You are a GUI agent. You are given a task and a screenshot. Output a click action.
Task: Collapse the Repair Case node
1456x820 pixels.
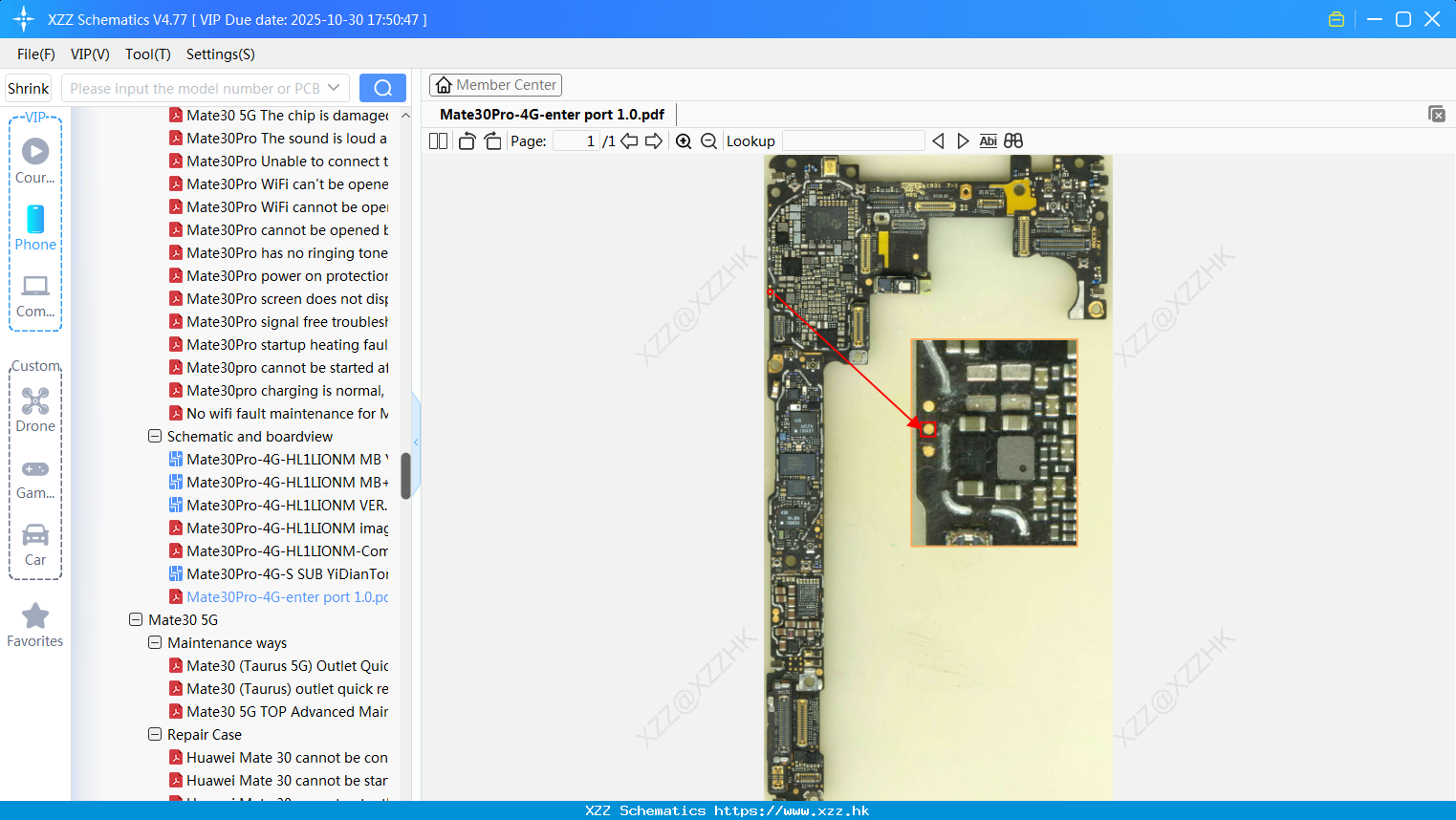pyautogui.click(x=155, y=735)
